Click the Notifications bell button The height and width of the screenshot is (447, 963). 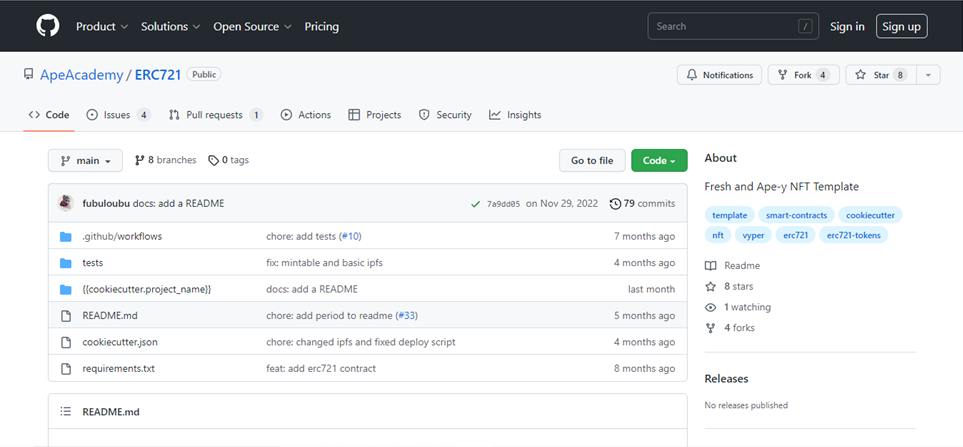719,75
